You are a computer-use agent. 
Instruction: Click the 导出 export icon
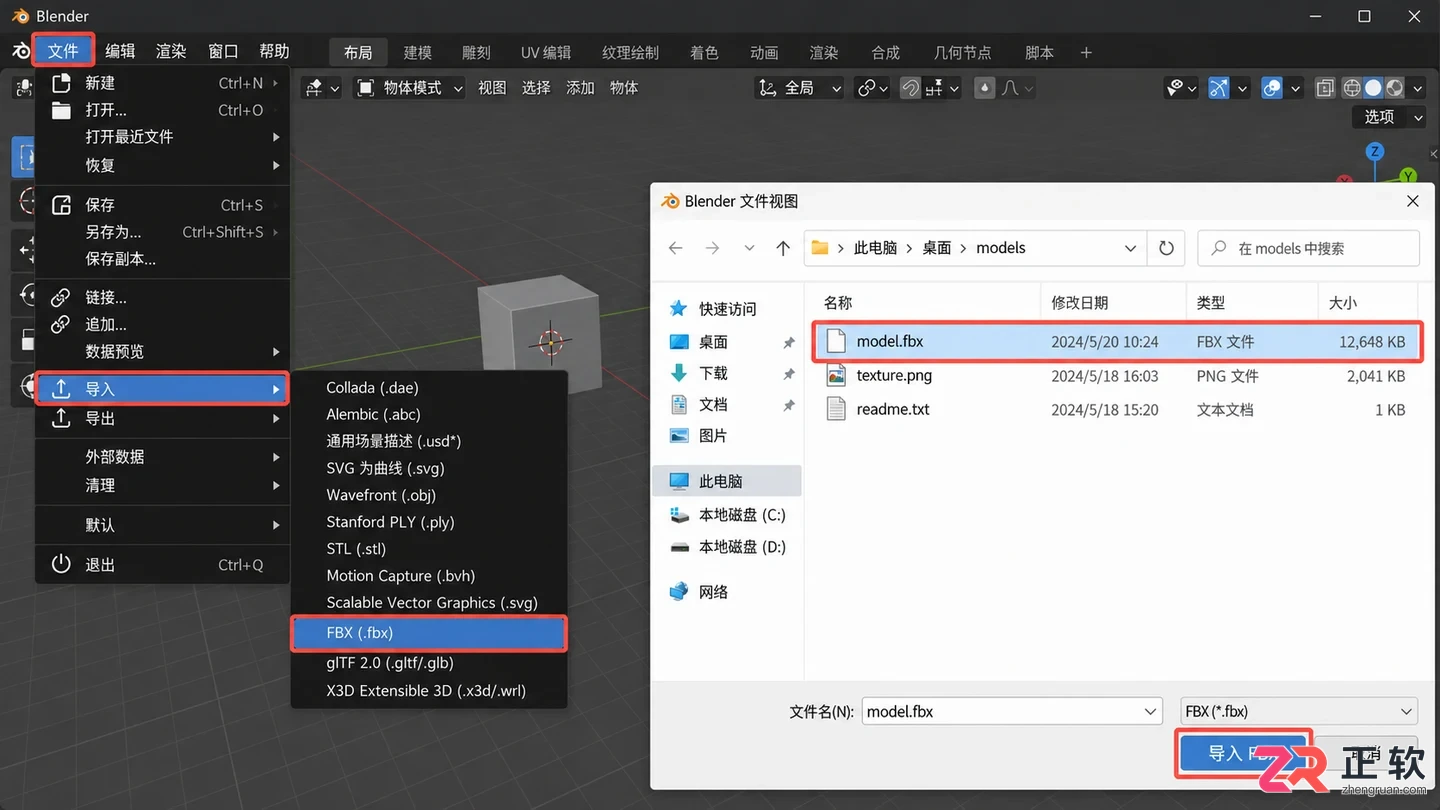pos(61,418)
